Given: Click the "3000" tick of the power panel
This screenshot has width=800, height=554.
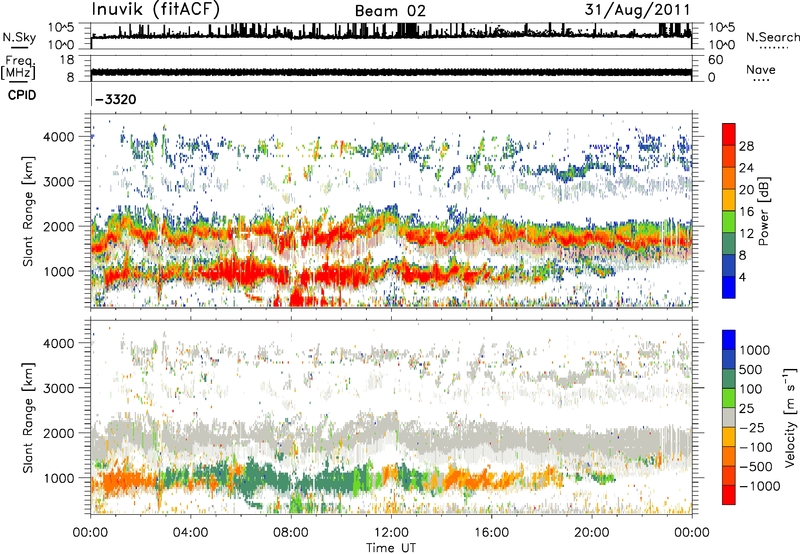Looking at the screenshot, I should [59, 182].
